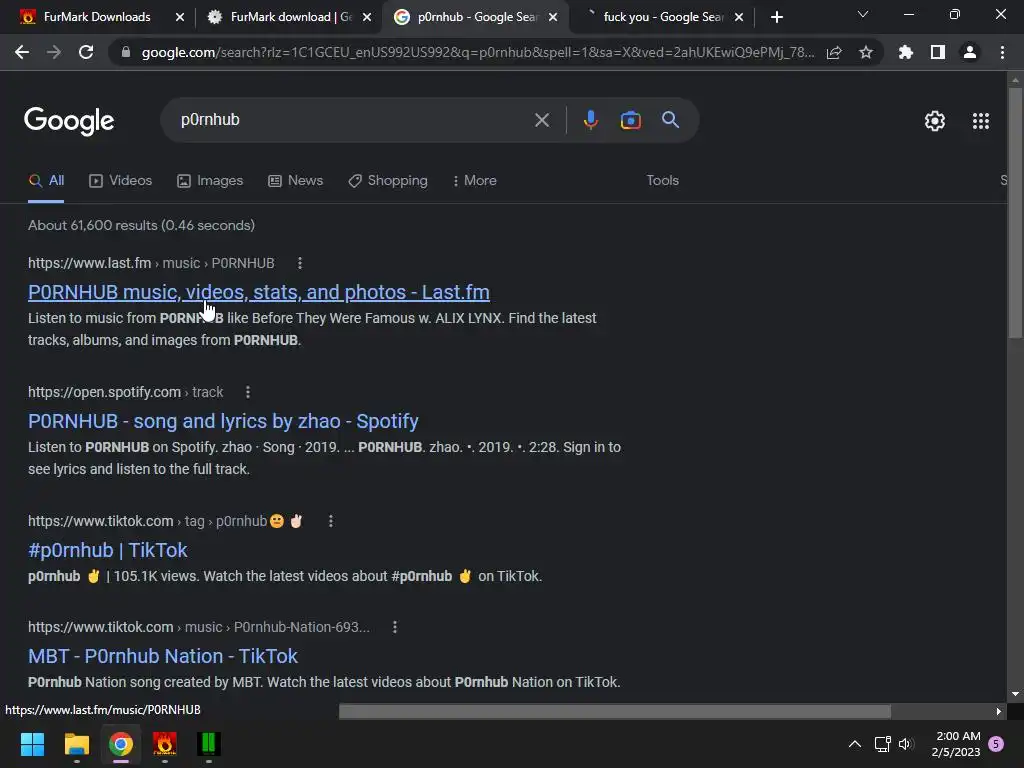This screenshot has height=768, width=1024.
Task: Open more options for the Spotify result
Action: point(248,392)
